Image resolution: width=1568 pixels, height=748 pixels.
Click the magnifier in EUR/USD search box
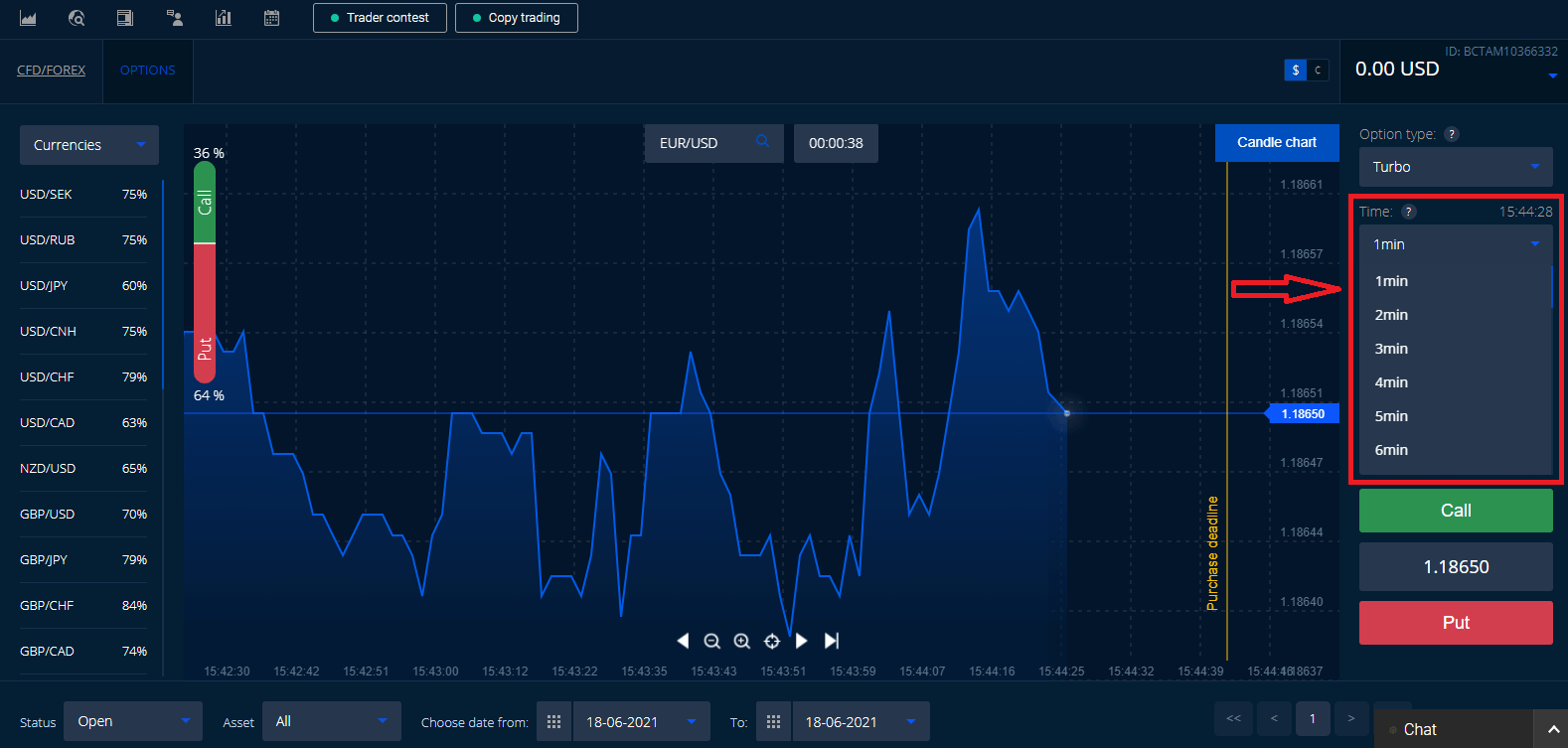click(762, 141)
